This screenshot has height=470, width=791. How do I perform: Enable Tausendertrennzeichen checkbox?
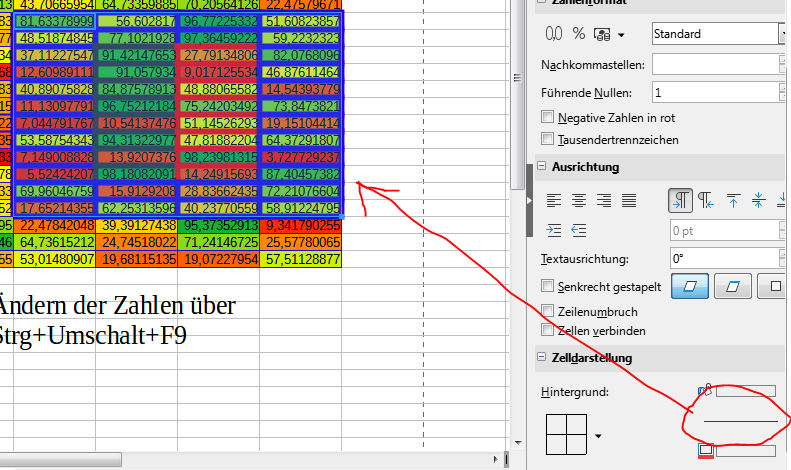pyautogui.click(x=547, y=139)
